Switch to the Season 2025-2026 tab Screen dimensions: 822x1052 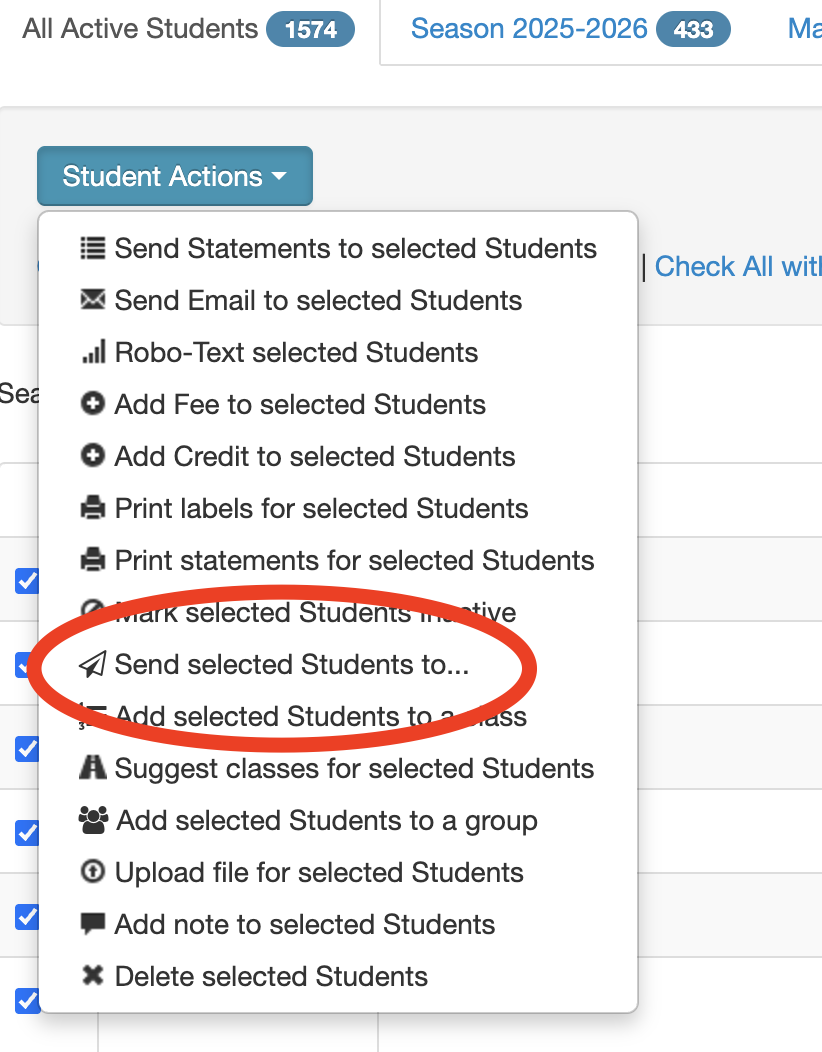coord(570,30)
